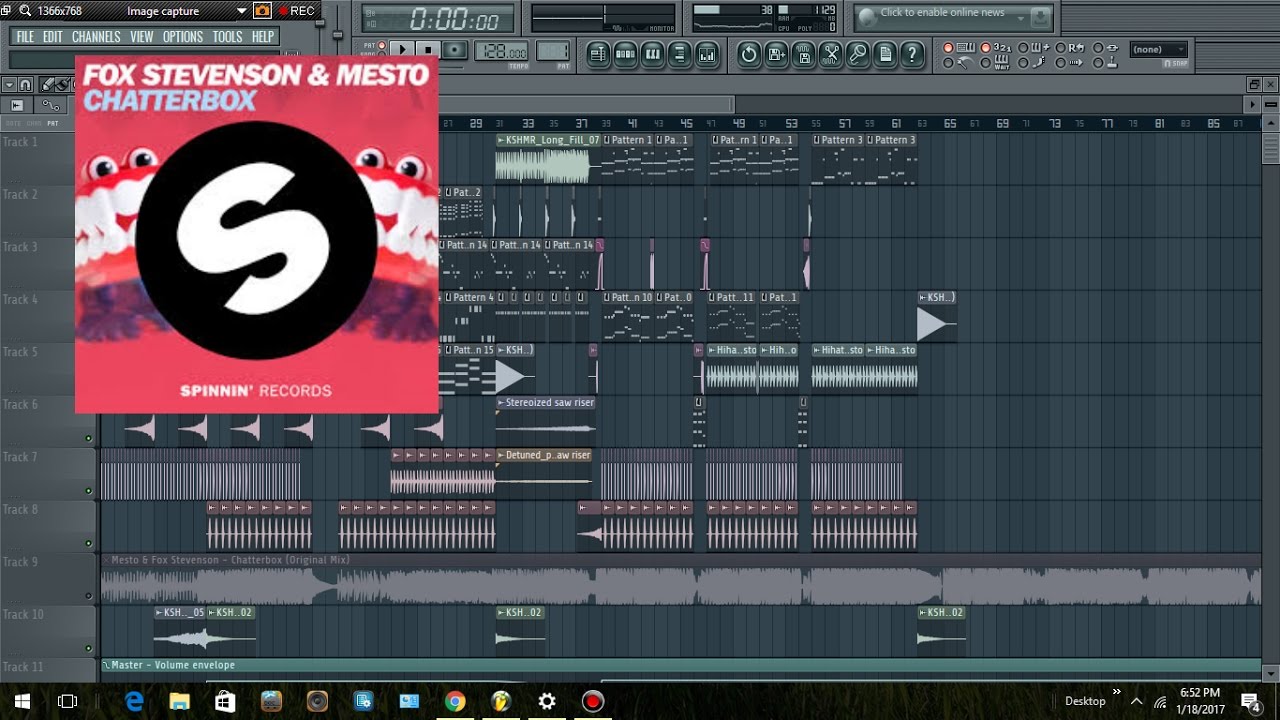
Task: Toggle Track 6 mute switch
Action: coord(88,438)
